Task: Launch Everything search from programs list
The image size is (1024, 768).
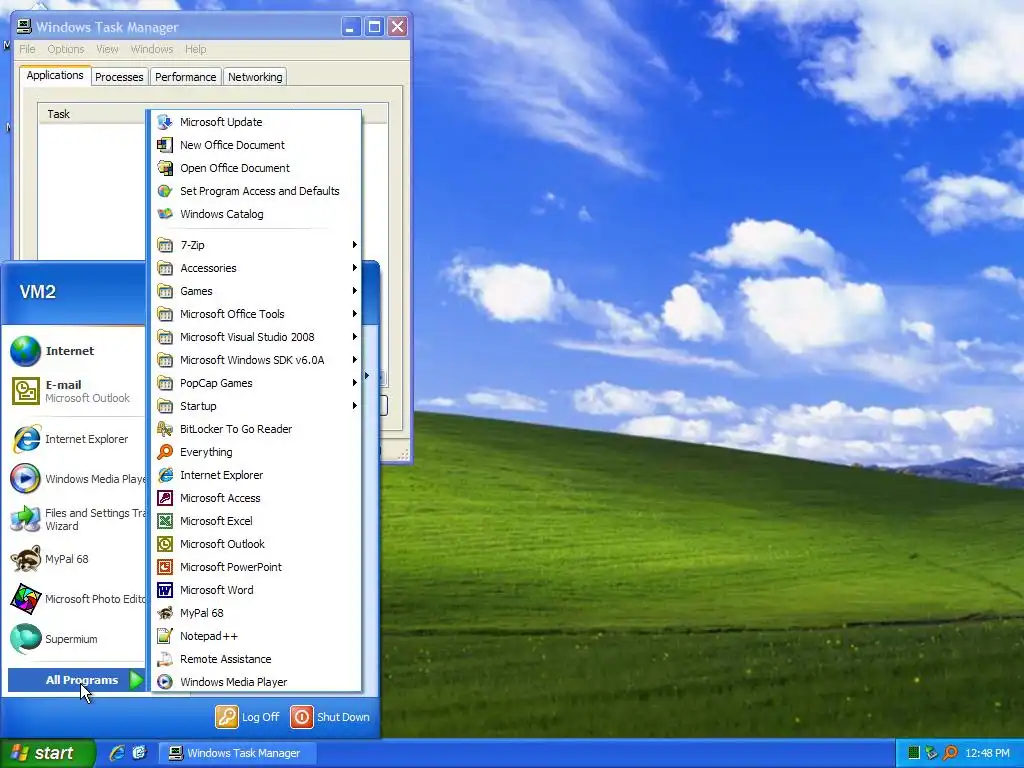Action: [x=256, y=452]
